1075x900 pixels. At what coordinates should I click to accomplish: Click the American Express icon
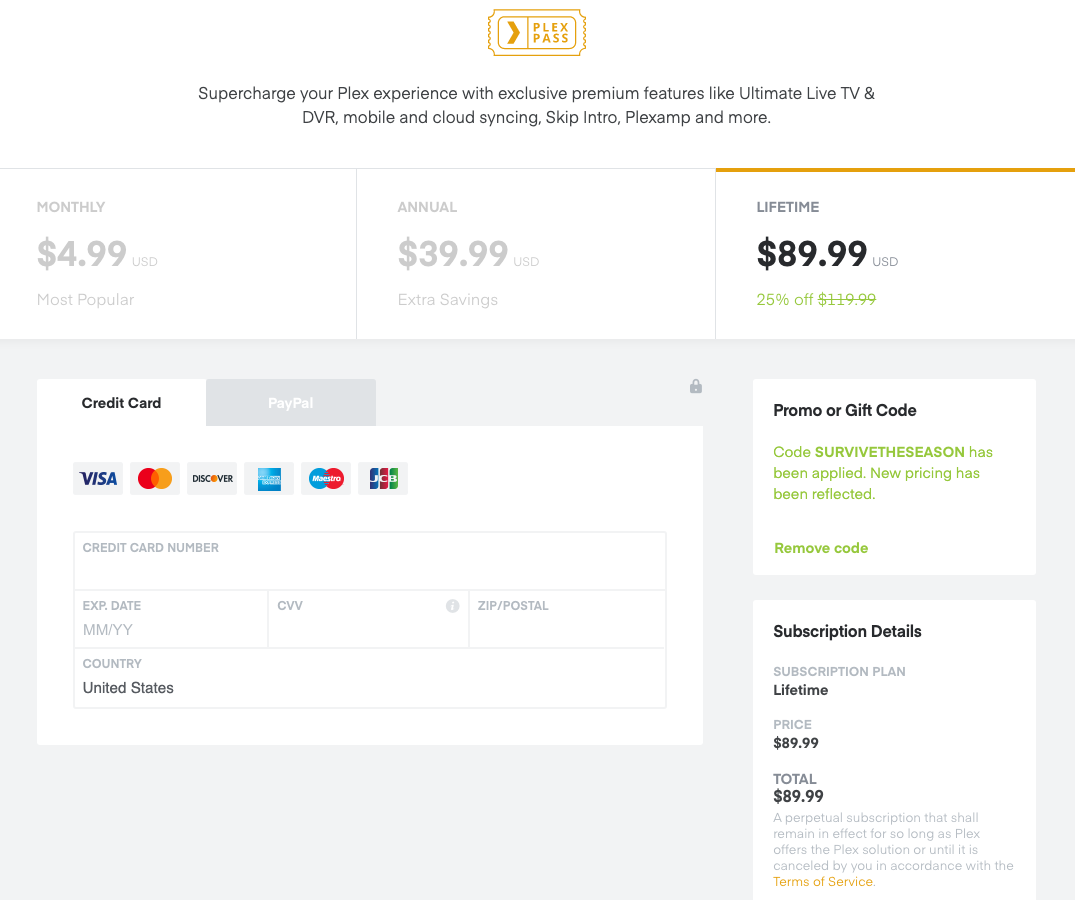pos(269,479)
